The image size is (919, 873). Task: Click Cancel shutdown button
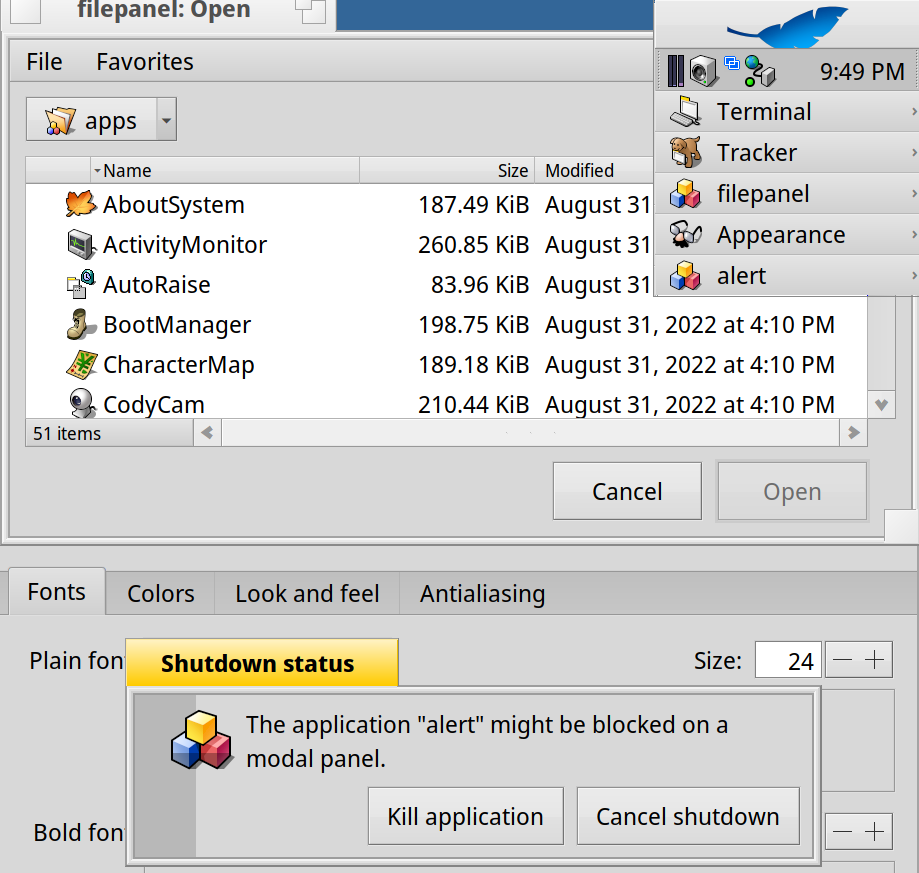tap(687, 816)
